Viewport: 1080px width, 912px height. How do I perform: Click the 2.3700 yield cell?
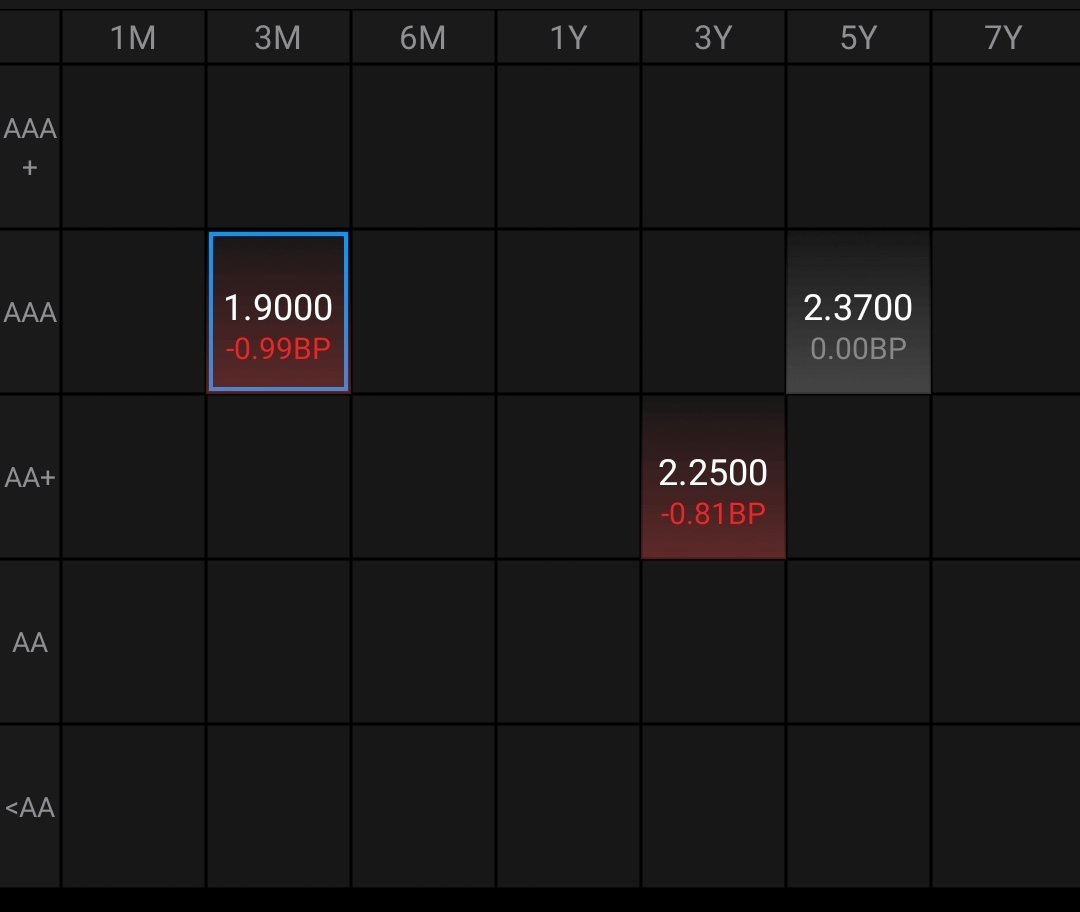point(858,312)
